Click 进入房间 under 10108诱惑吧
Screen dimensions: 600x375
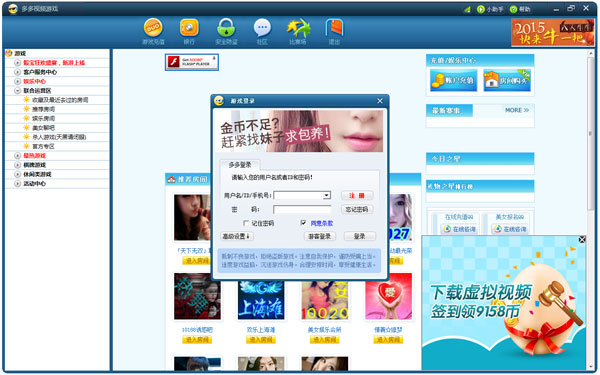tap(197, 340)
